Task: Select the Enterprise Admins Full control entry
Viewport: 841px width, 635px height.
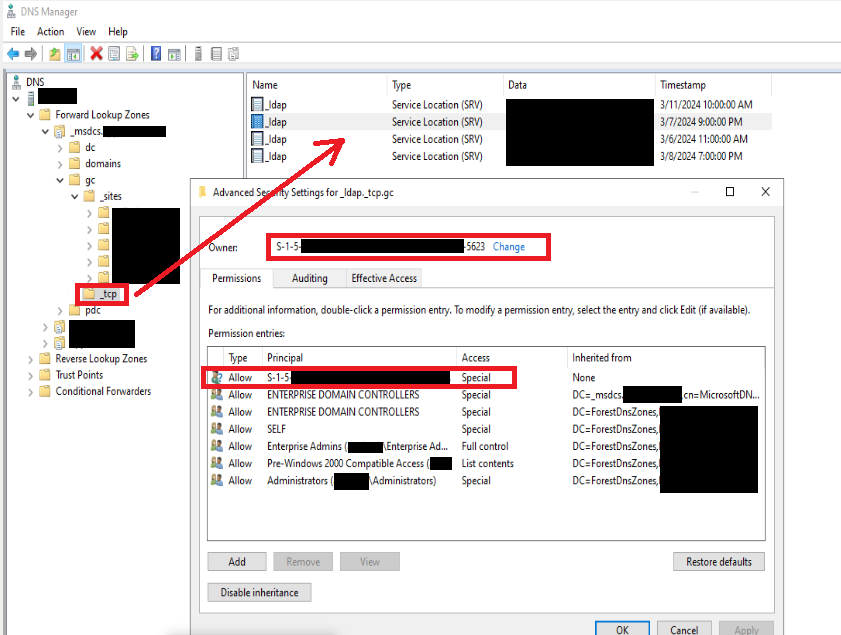Action: pyautogui.click(x=486, y=446)
